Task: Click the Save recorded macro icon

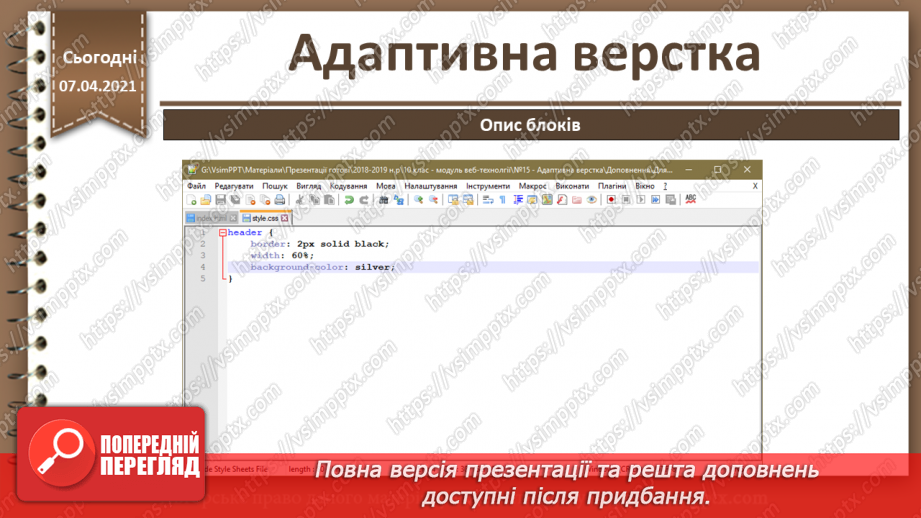Action: pos(671,200)
